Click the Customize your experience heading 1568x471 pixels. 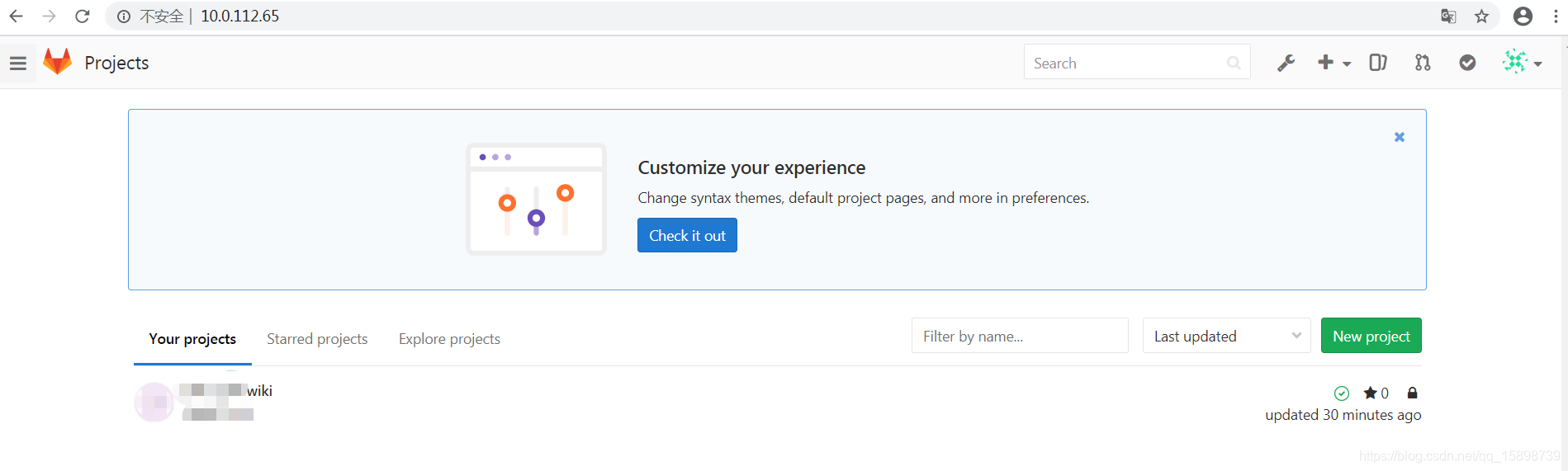[x=751, y=168]
